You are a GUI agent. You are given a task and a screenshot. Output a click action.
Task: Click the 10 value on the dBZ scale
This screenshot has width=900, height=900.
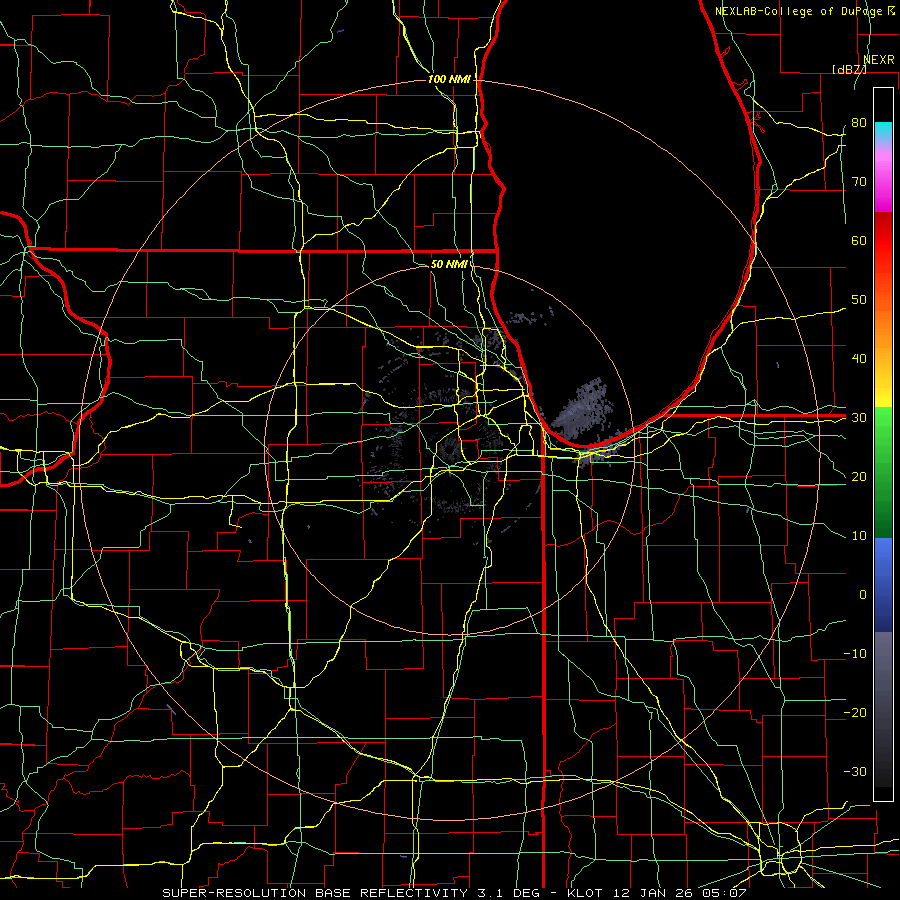point(859,536)
